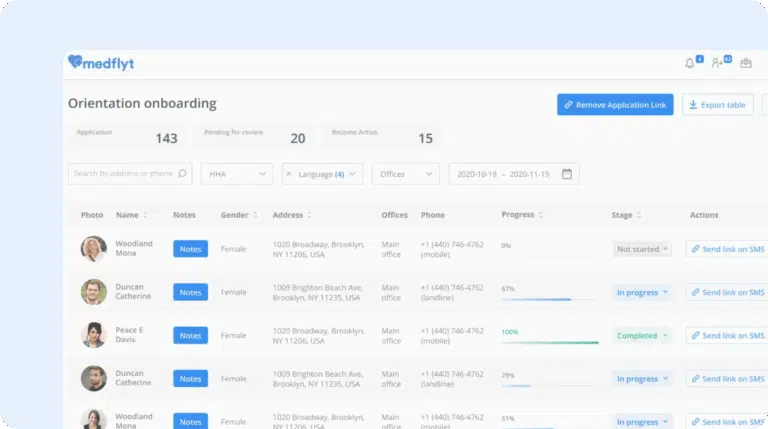This screenshot has height=429, width=768.
Task: Click the Export table button
Action: coord(718,105)
